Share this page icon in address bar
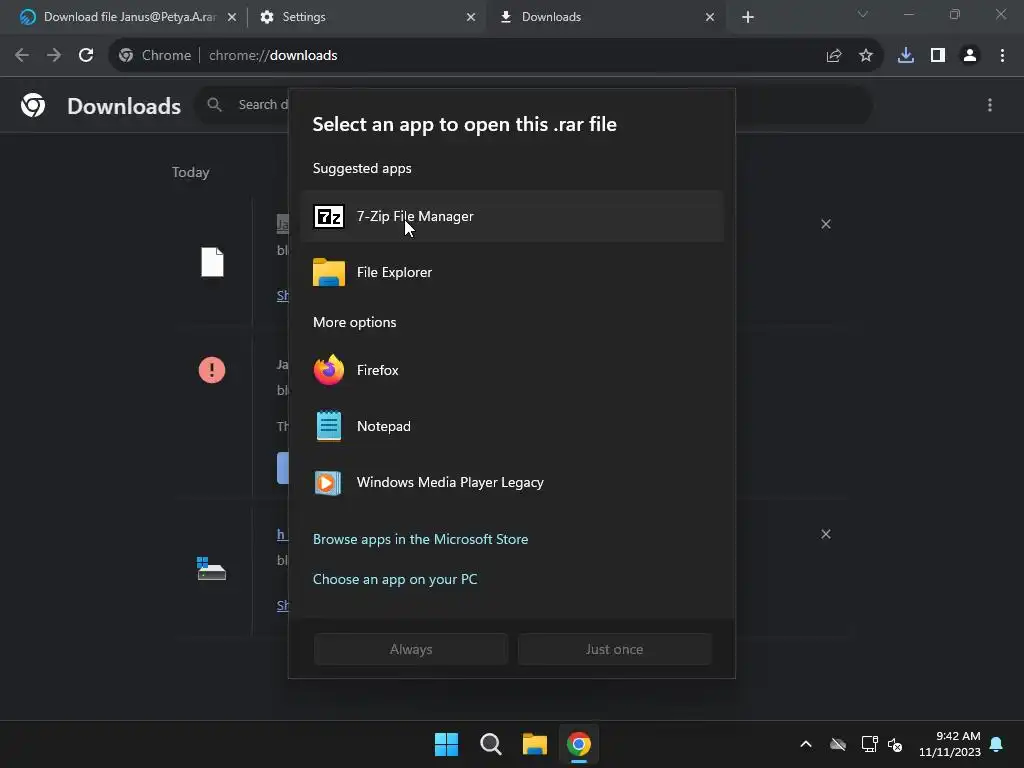Image resolution: width=1024 pixels, height=768 pixels. (833, 56)
